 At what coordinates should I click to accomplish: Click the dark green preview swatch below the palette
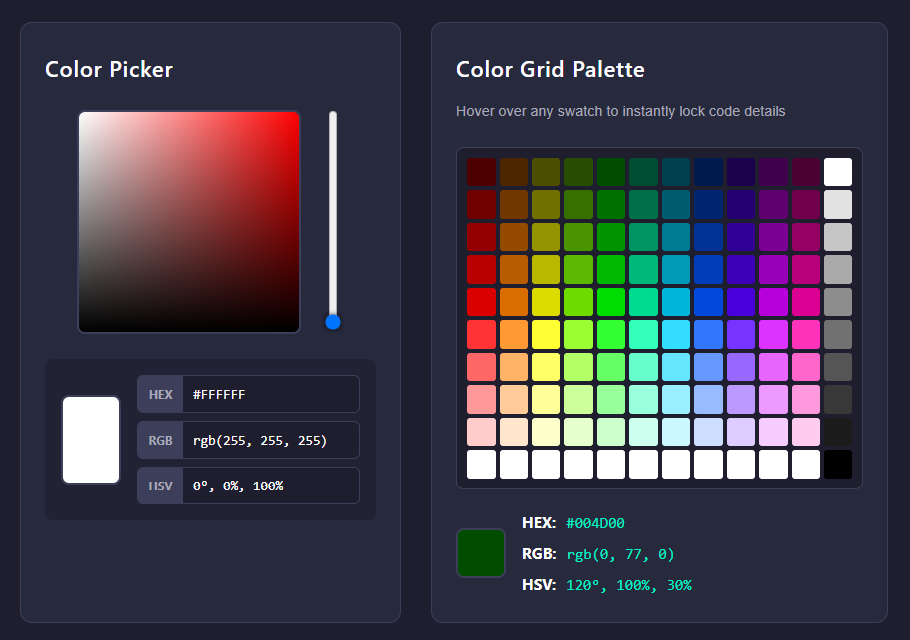coord(481,553)
